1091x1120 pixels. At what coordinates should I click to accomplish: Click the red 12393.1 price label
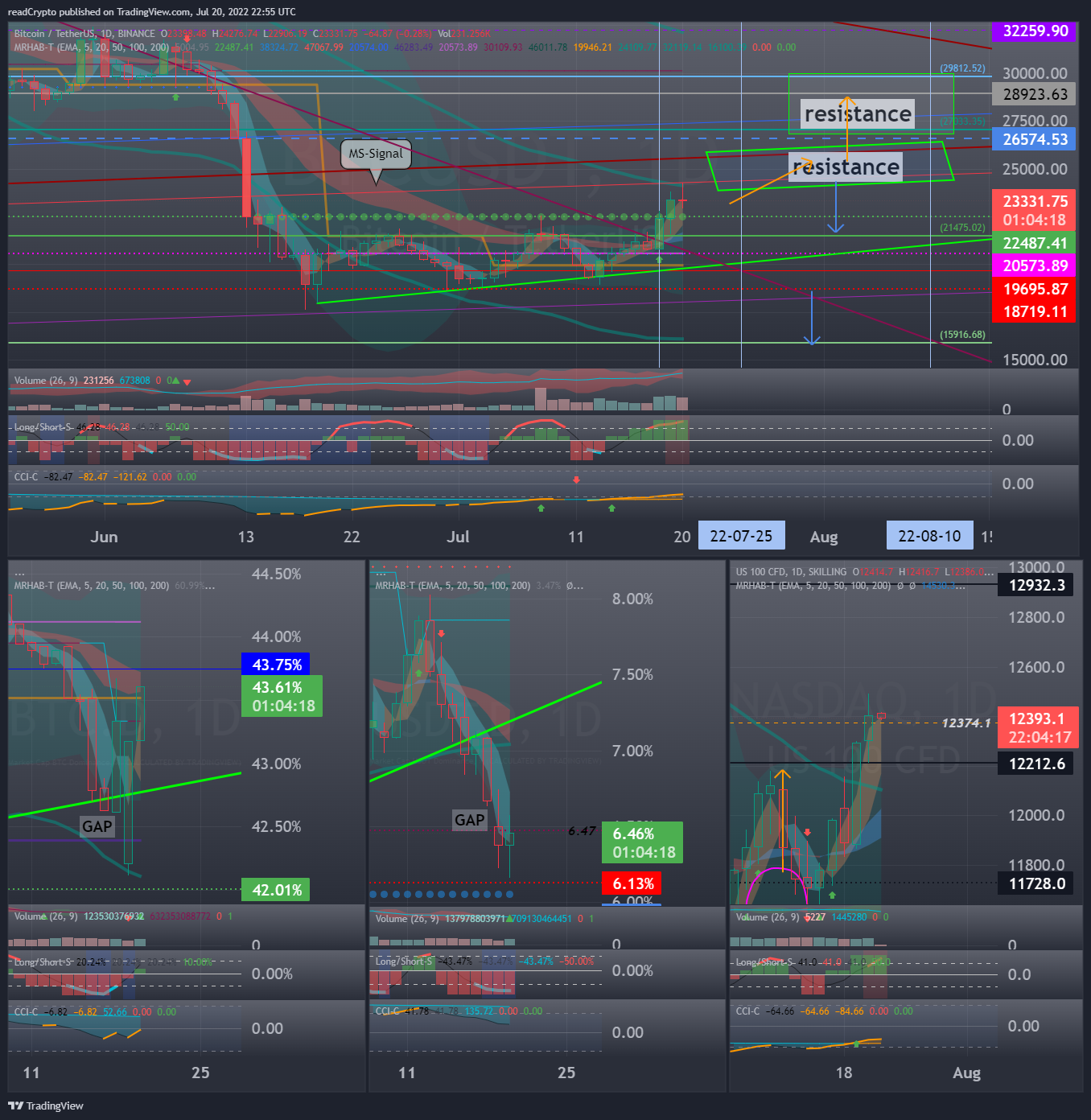(x=1038, y=727)
